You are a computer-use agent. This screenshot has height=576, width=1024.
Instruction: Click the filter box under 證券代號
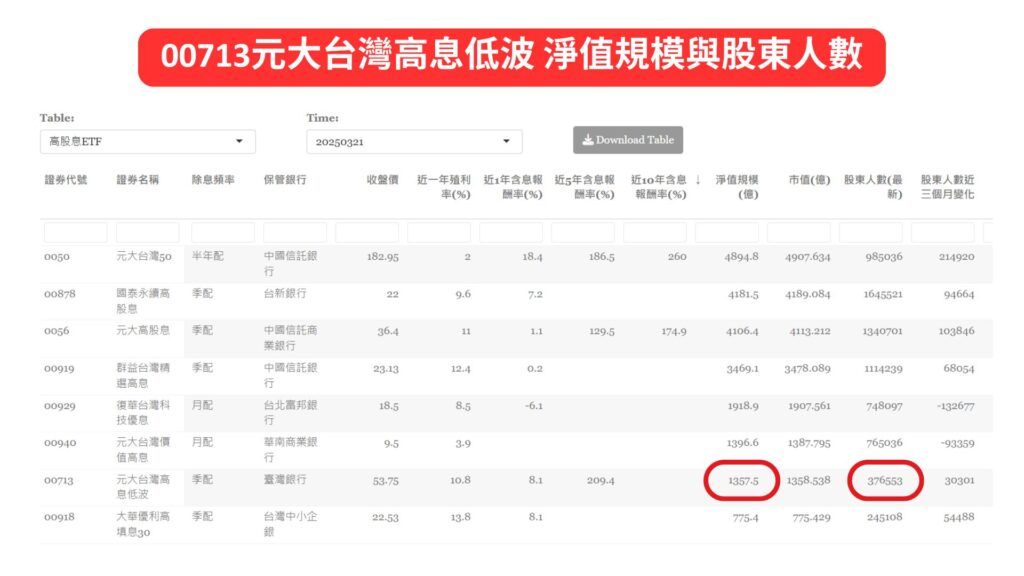[x=76, y=231]
